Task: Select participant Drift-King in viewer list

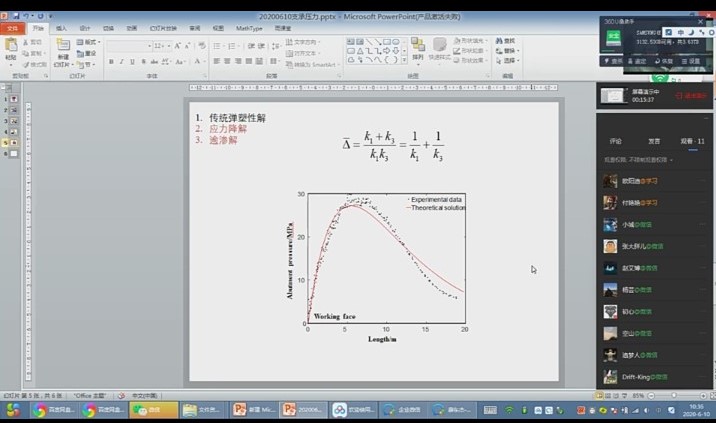Action: tap(654, 377)
